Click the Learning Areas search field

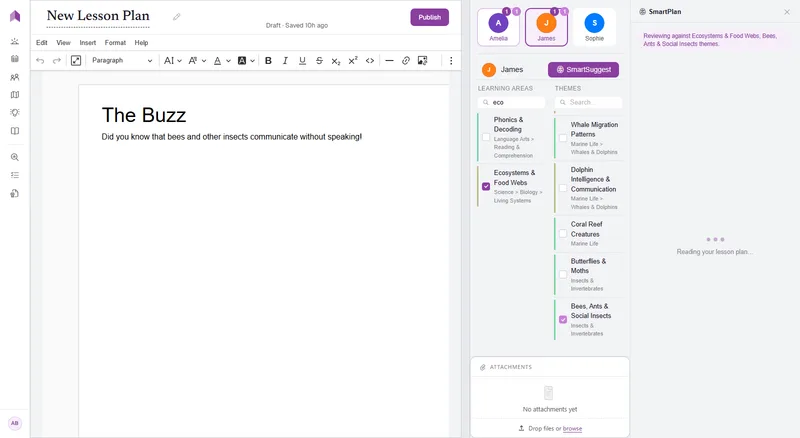tap(512, 103)
